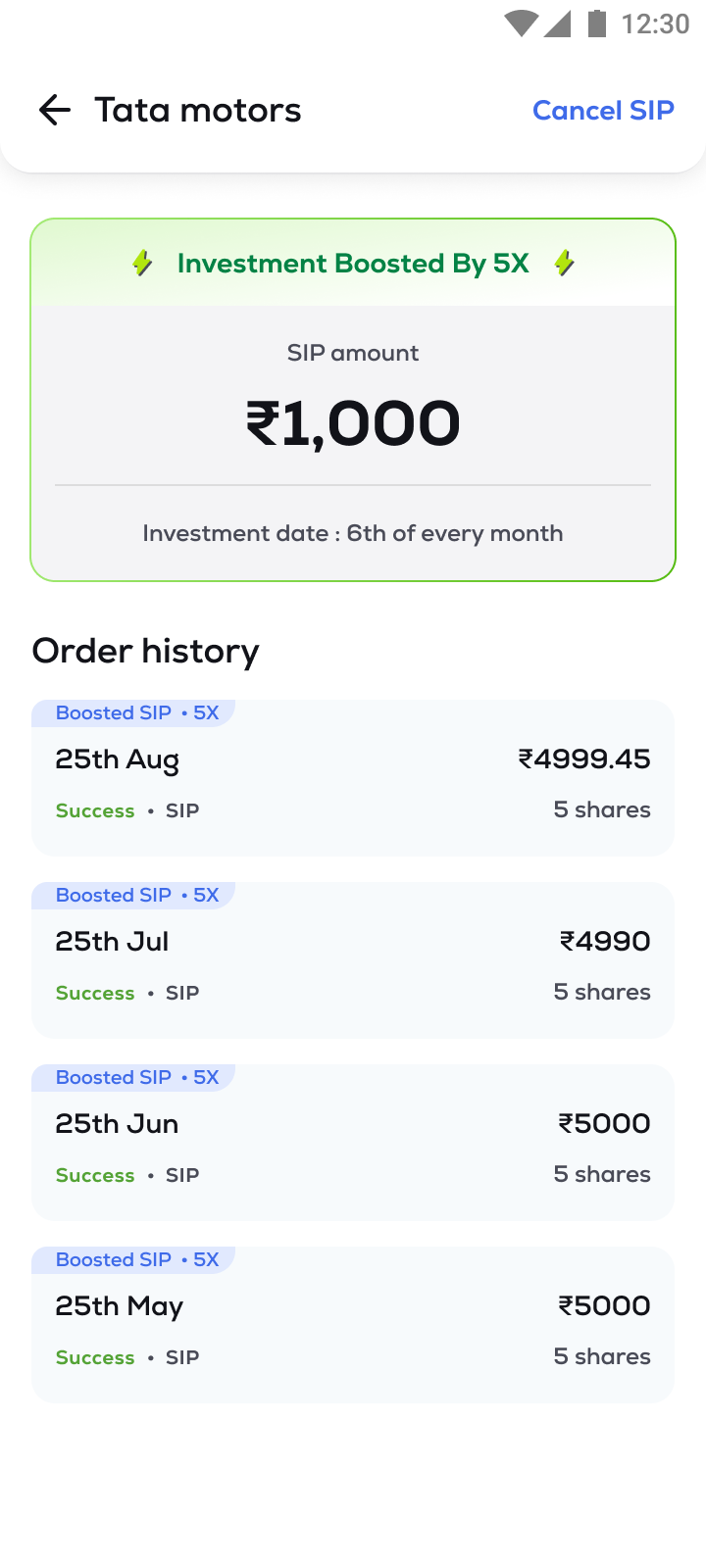Viewport: 706px width, 1568px height.
Task: Tap the investment date text
Action: [353, 533]
